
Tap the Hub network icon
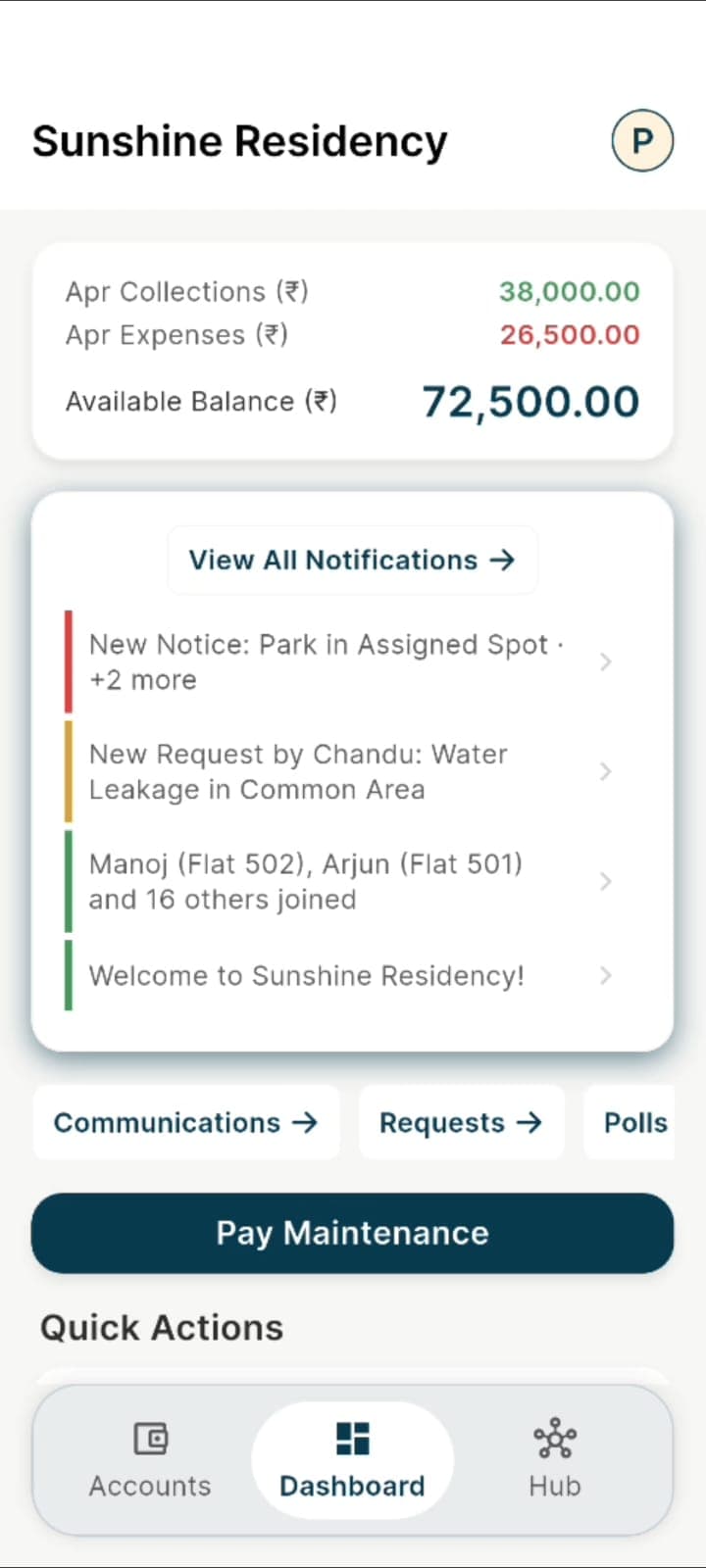click(x=555, y=1439)
